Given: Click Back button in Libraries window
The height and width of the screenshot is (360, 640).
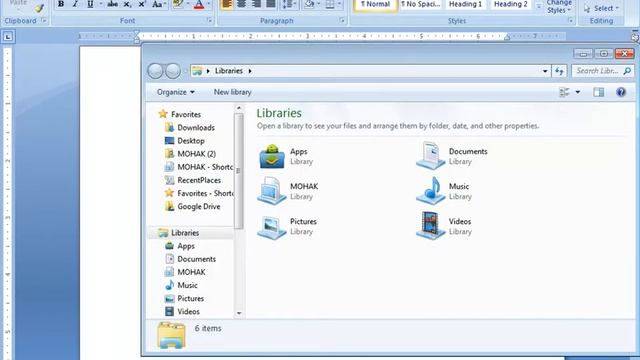Looking at the screenshot, I should click(155, 71).
